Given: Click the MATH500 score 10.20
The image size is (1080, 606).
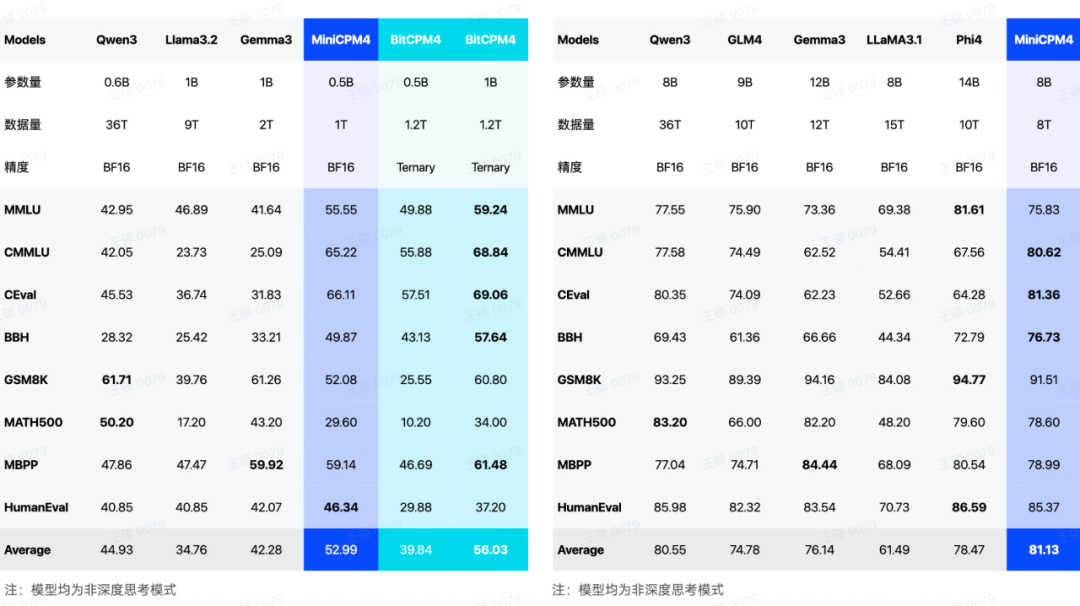Looking at the screenshot, I should click(415, 422).
